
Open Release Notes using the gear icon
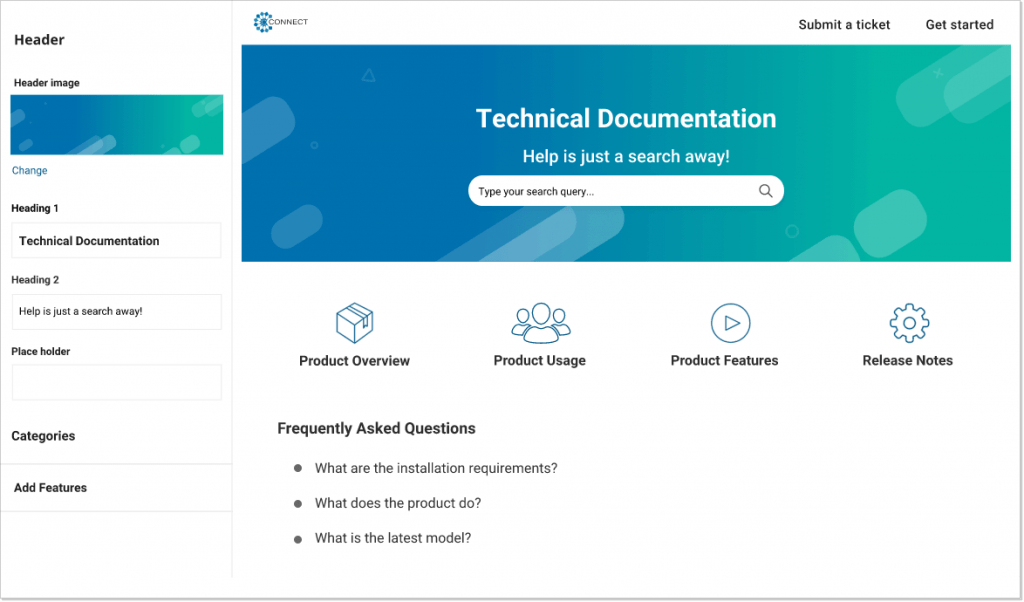click(x=907, y=322)
